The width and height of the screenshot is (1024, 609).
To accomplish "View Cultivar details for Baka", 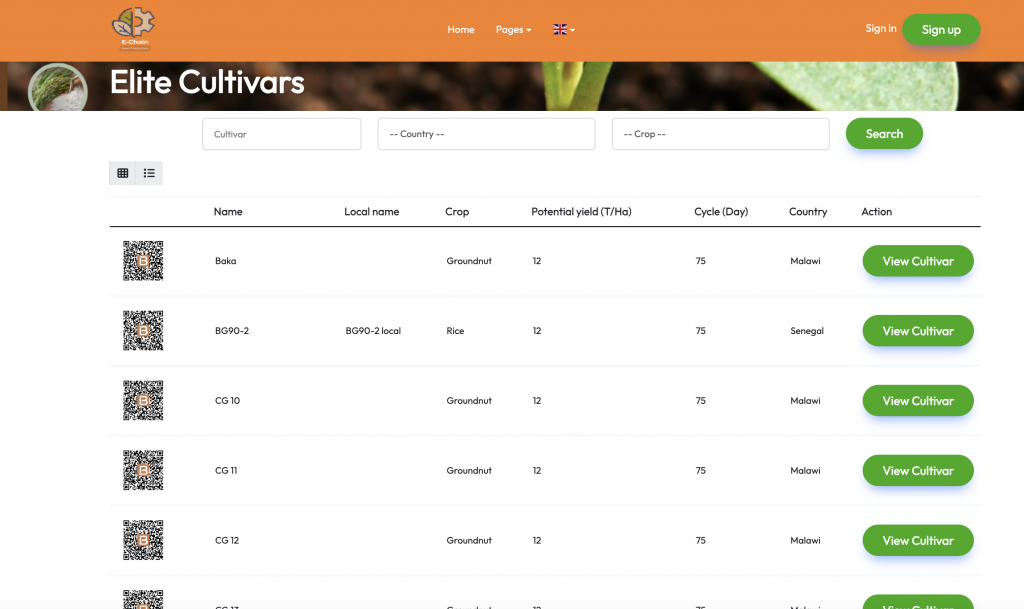I will [918, 261].
